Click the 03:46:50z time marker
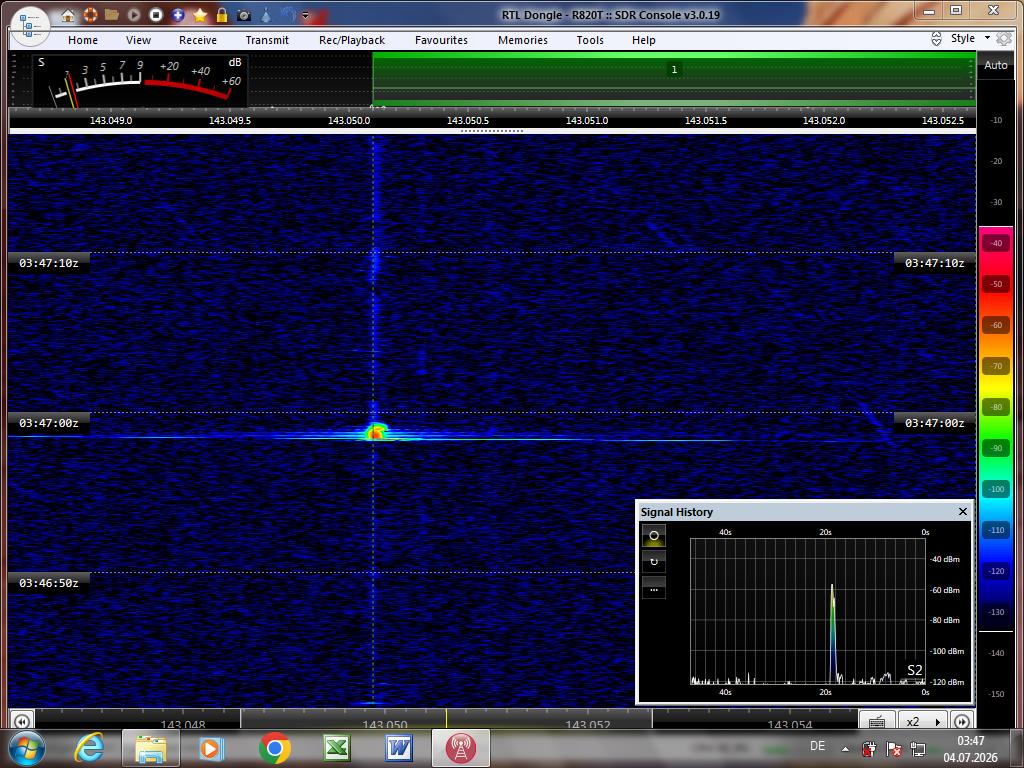This screenshot has height=768, width=1024. [x=49, y=583]
